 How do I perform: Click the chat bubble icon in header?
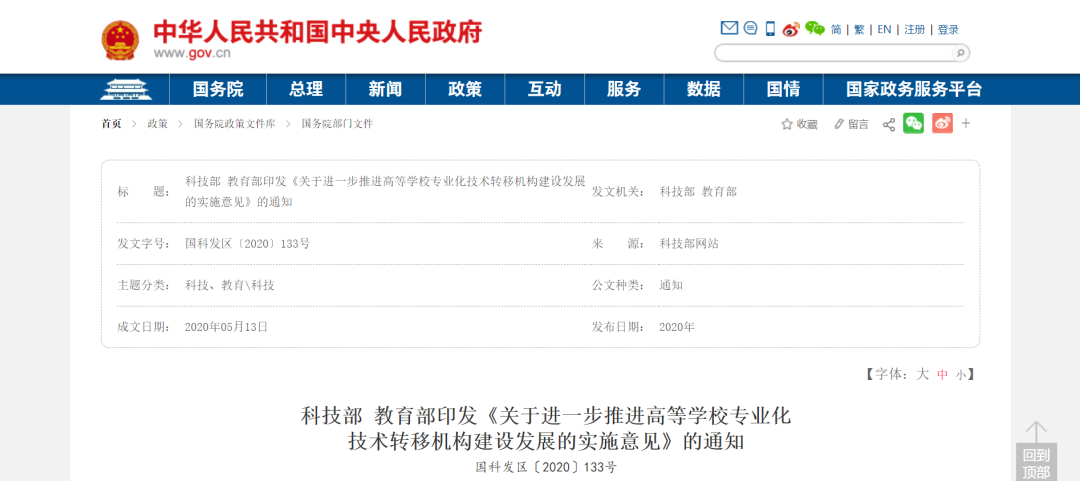click(751, 28)
